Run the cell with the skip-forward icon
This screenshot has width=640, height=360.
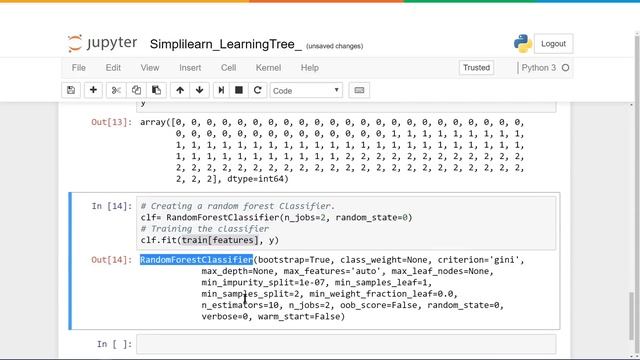point(221,90)
